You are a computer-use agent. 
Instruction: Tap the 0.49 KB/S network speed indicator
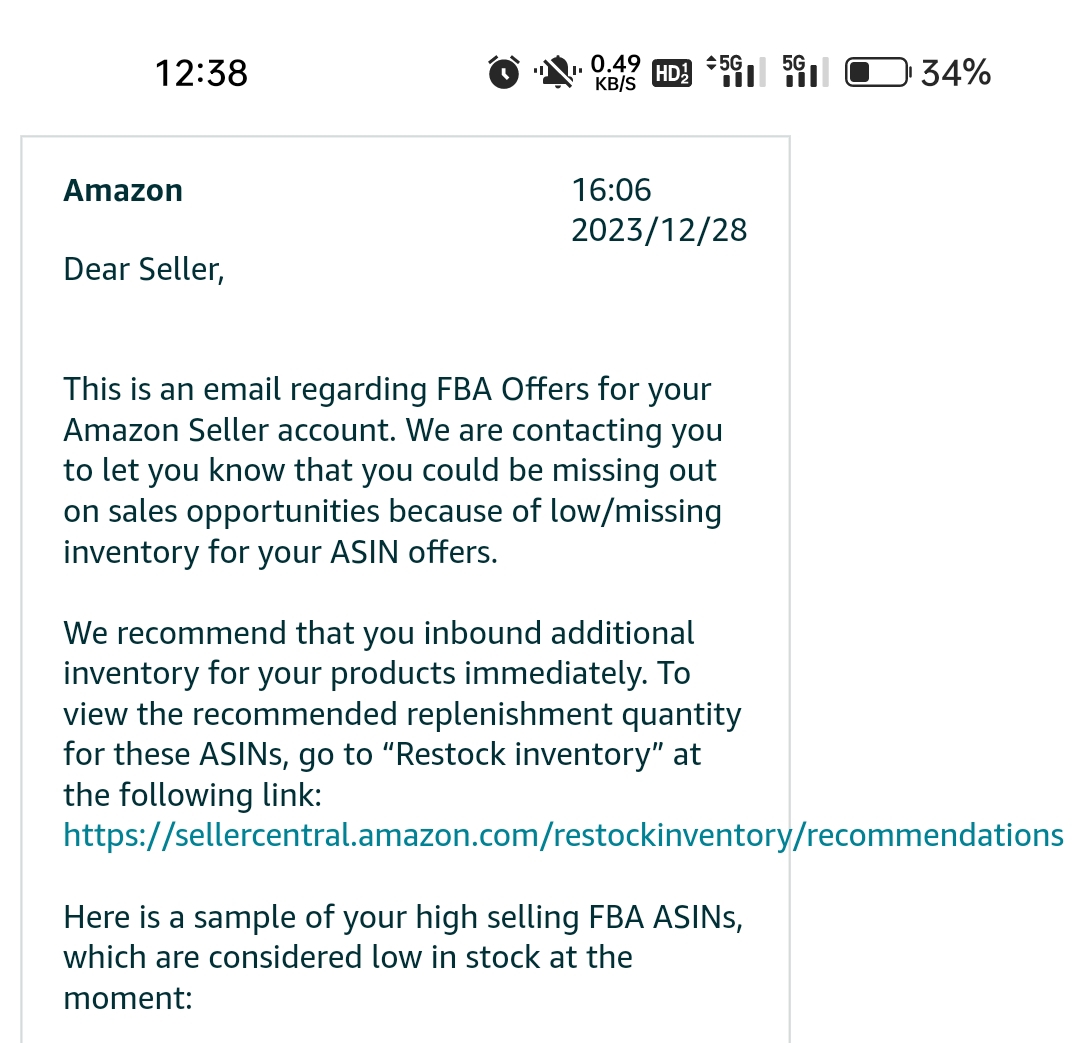pyautogui.click(x=615, y=73)
